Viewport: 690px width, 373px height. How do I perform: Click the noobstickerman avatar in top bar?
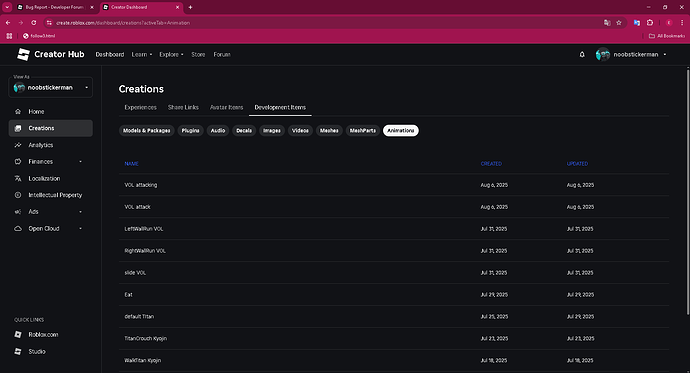click(602, 55)
